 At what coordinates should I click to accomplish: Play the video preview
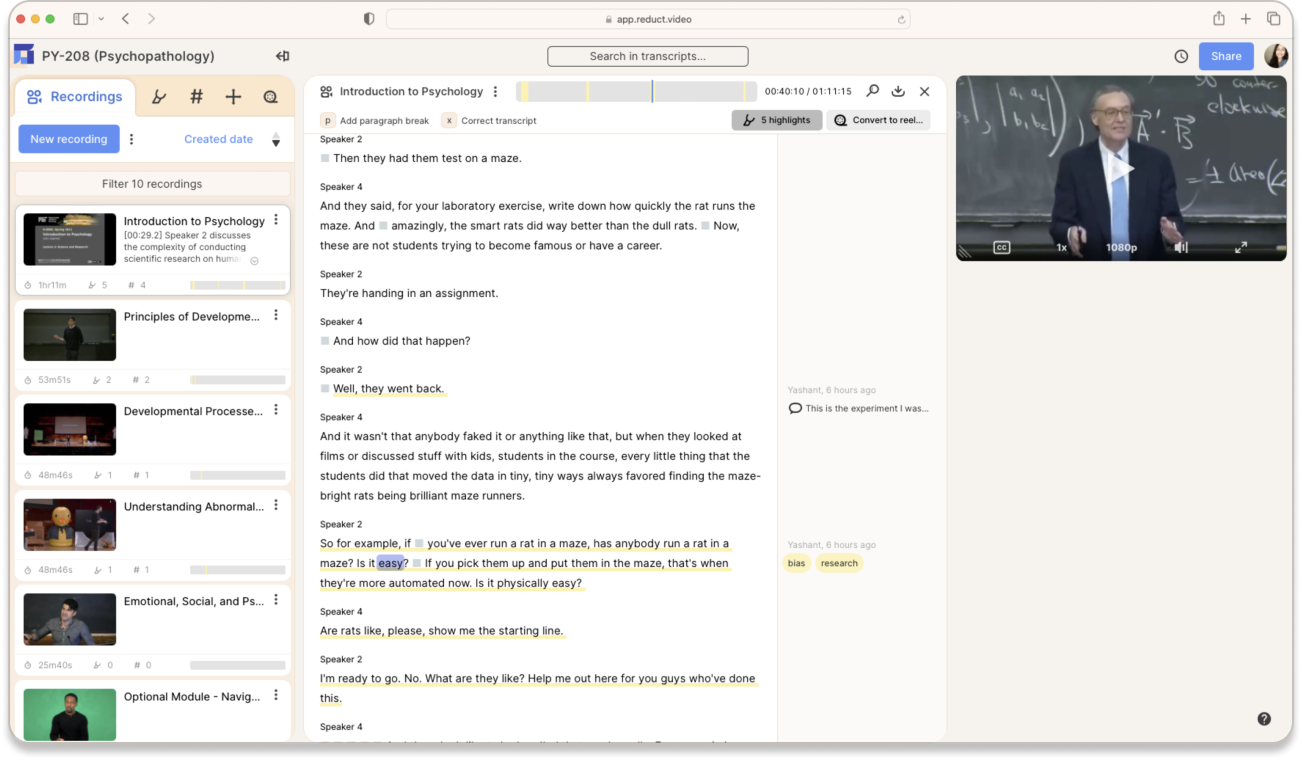1123,168
